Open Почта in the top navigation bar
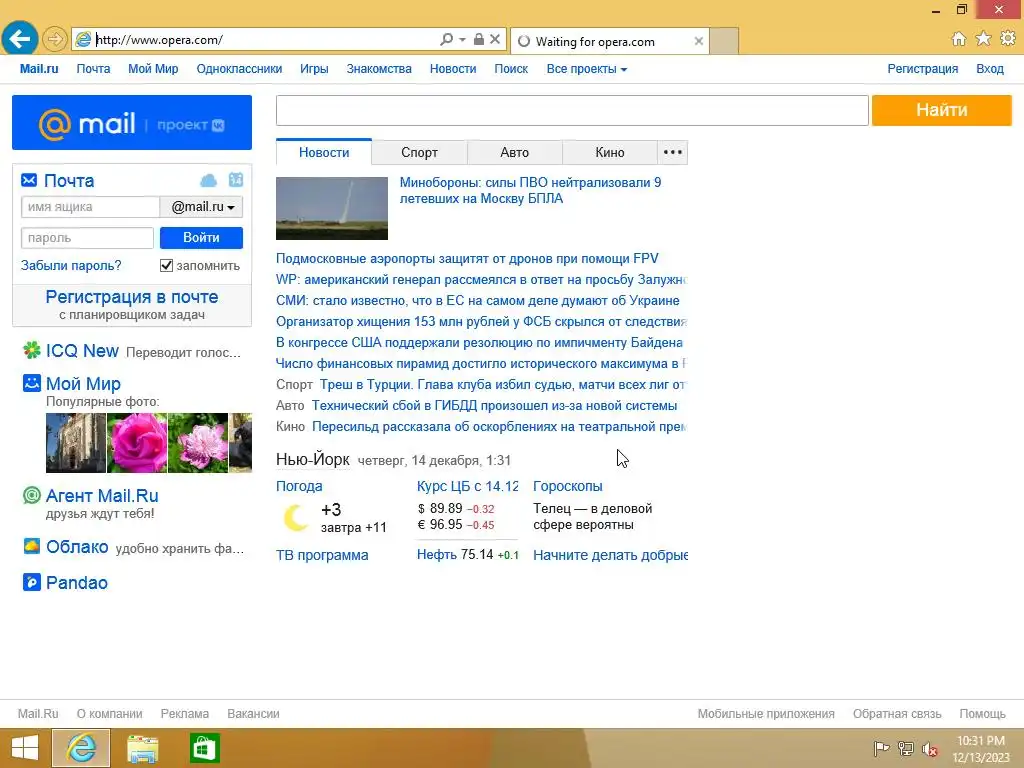1024x768 pixels. point(93,69)
